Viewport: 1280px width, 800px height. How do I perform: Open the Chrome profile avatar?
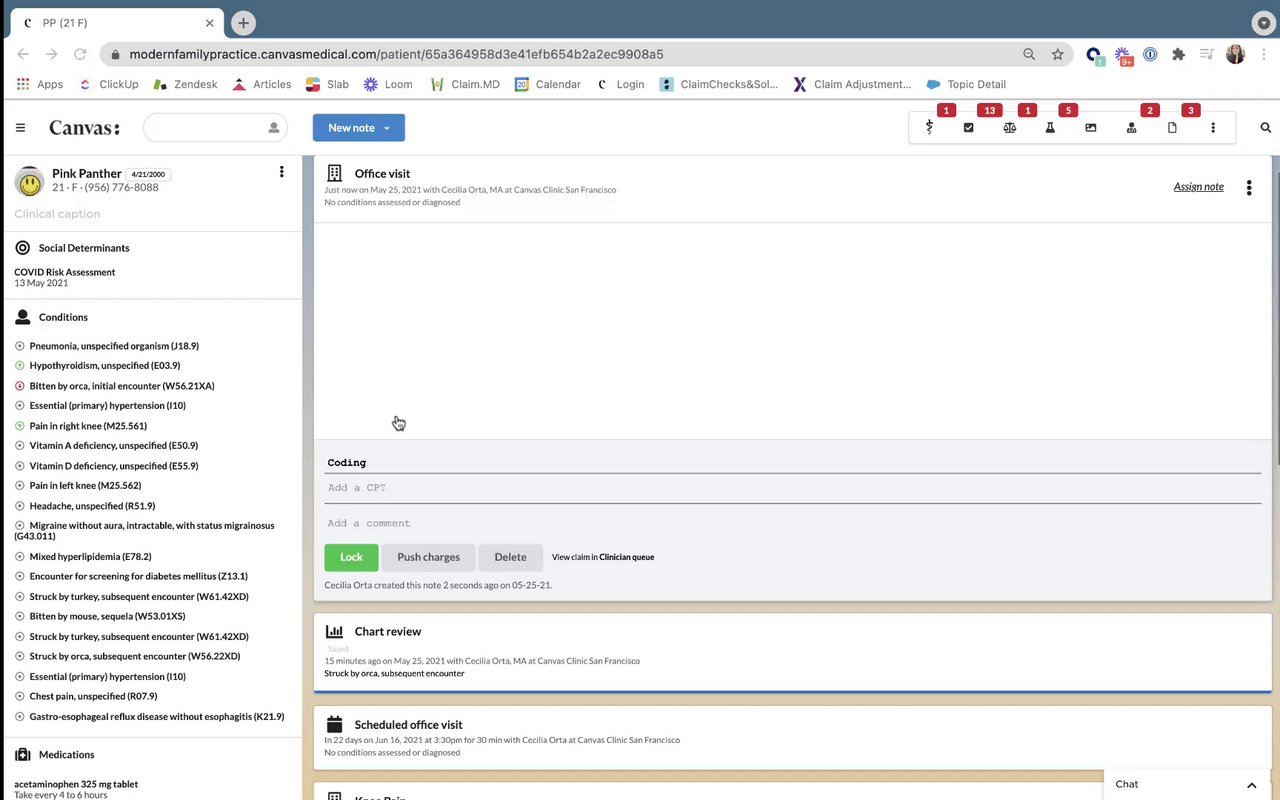click(1235, 54)
